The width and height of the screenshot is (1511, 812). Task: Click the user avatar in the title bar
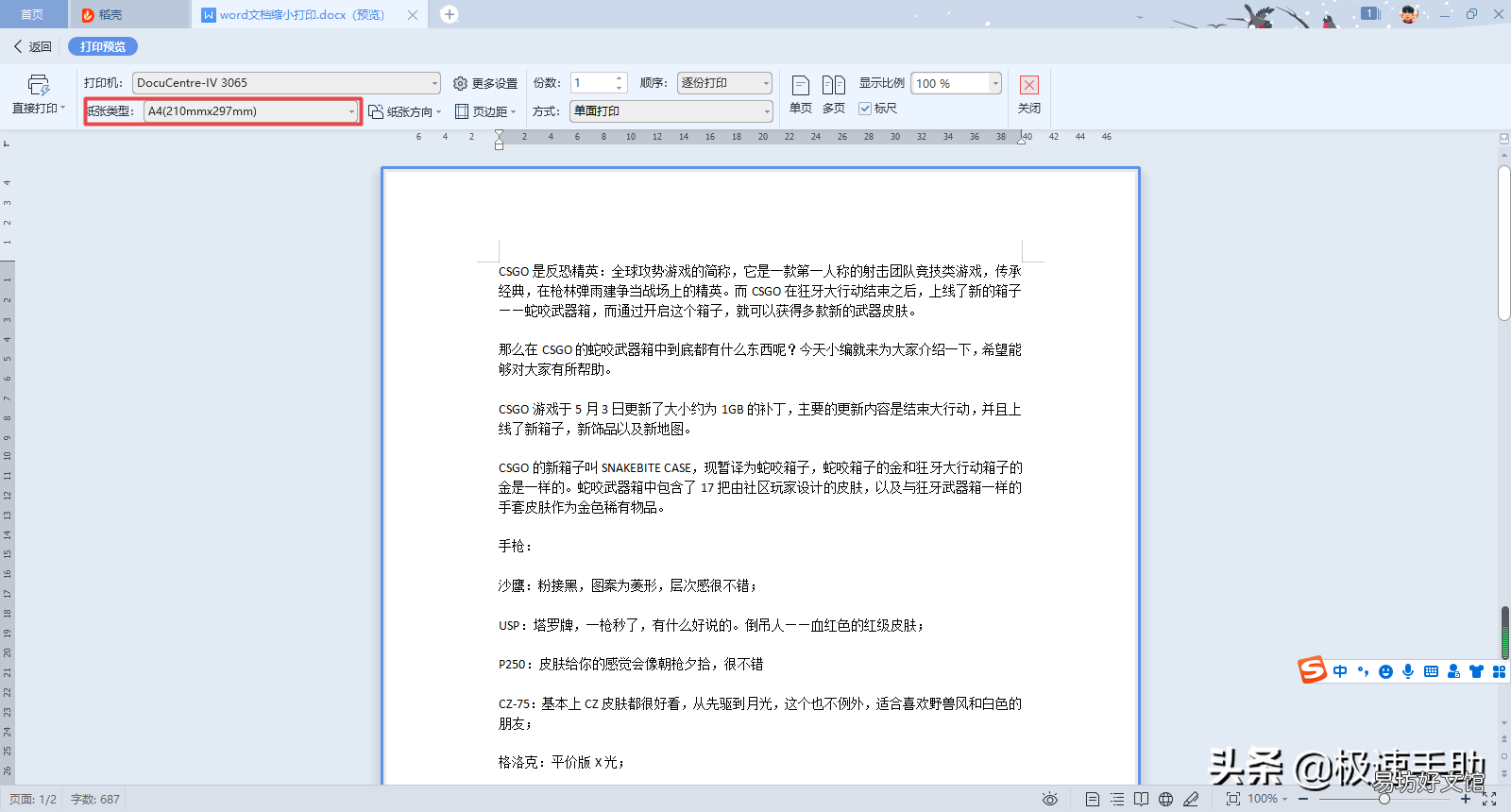coord(1408,13)
